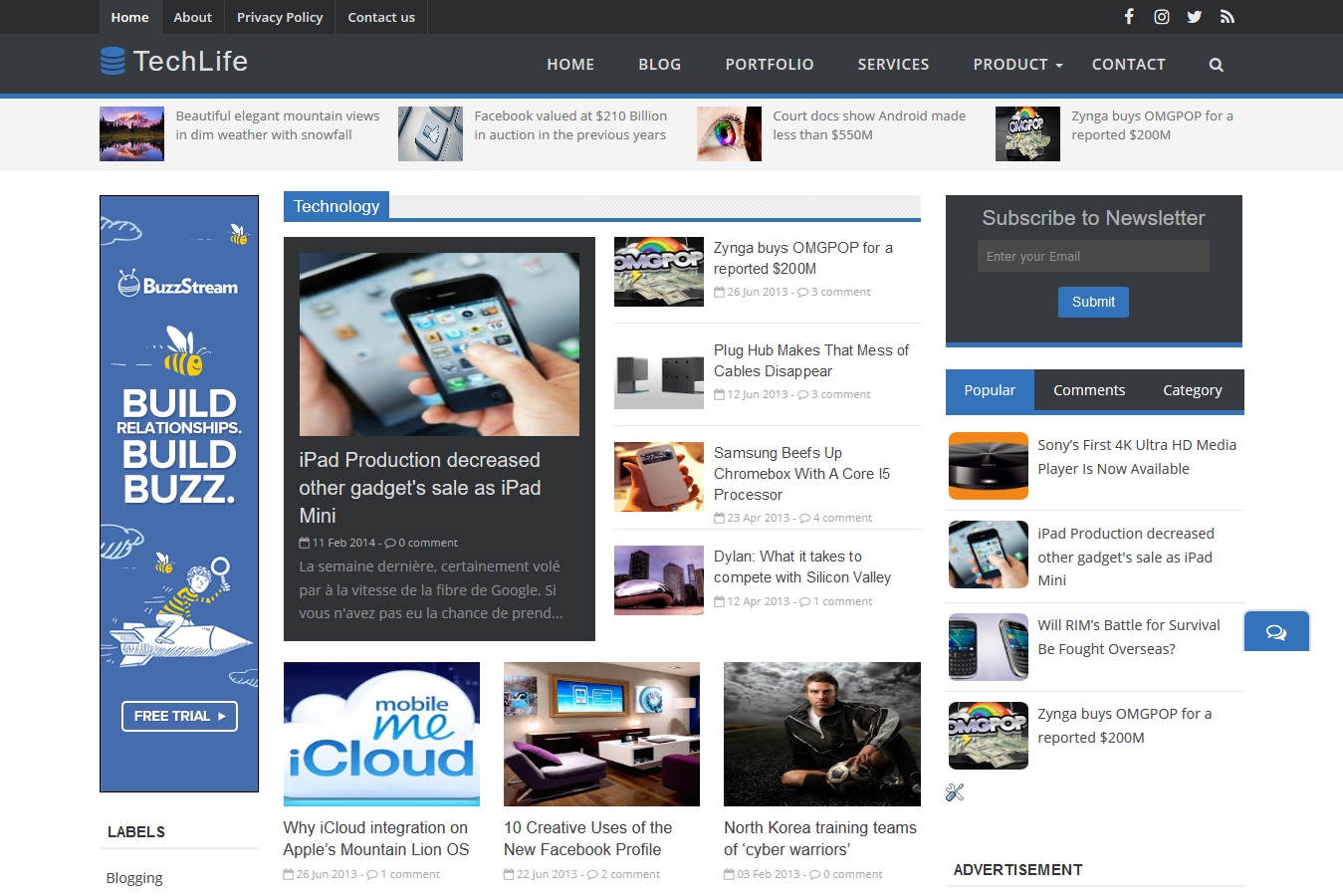
Task: Go to CONTACT in main navigation
Action: coord(1128,65)
